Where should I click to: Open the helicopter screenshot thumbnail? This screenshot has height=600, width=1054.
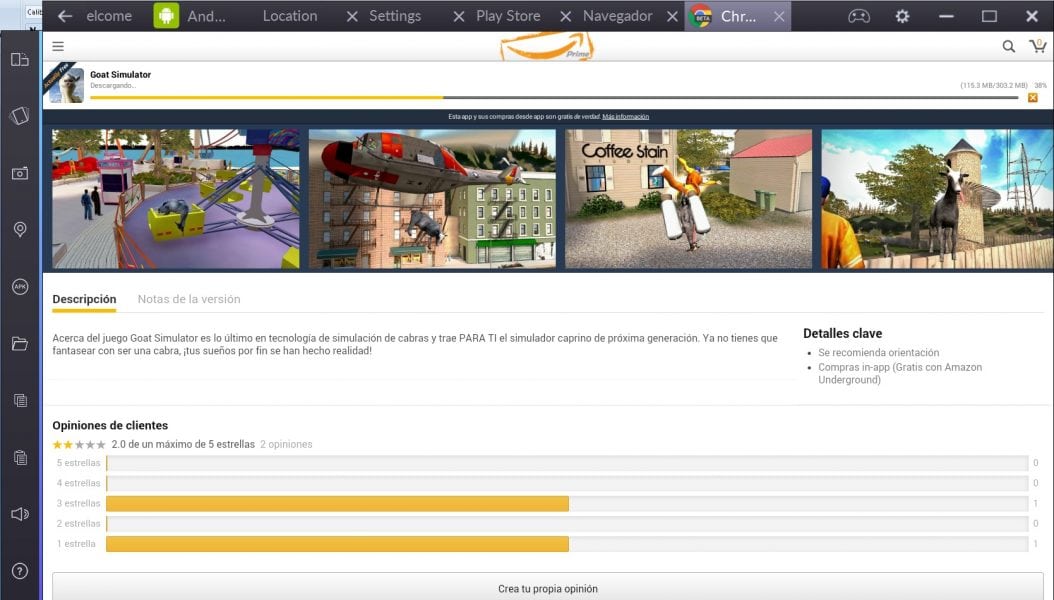tap(432, 199)
